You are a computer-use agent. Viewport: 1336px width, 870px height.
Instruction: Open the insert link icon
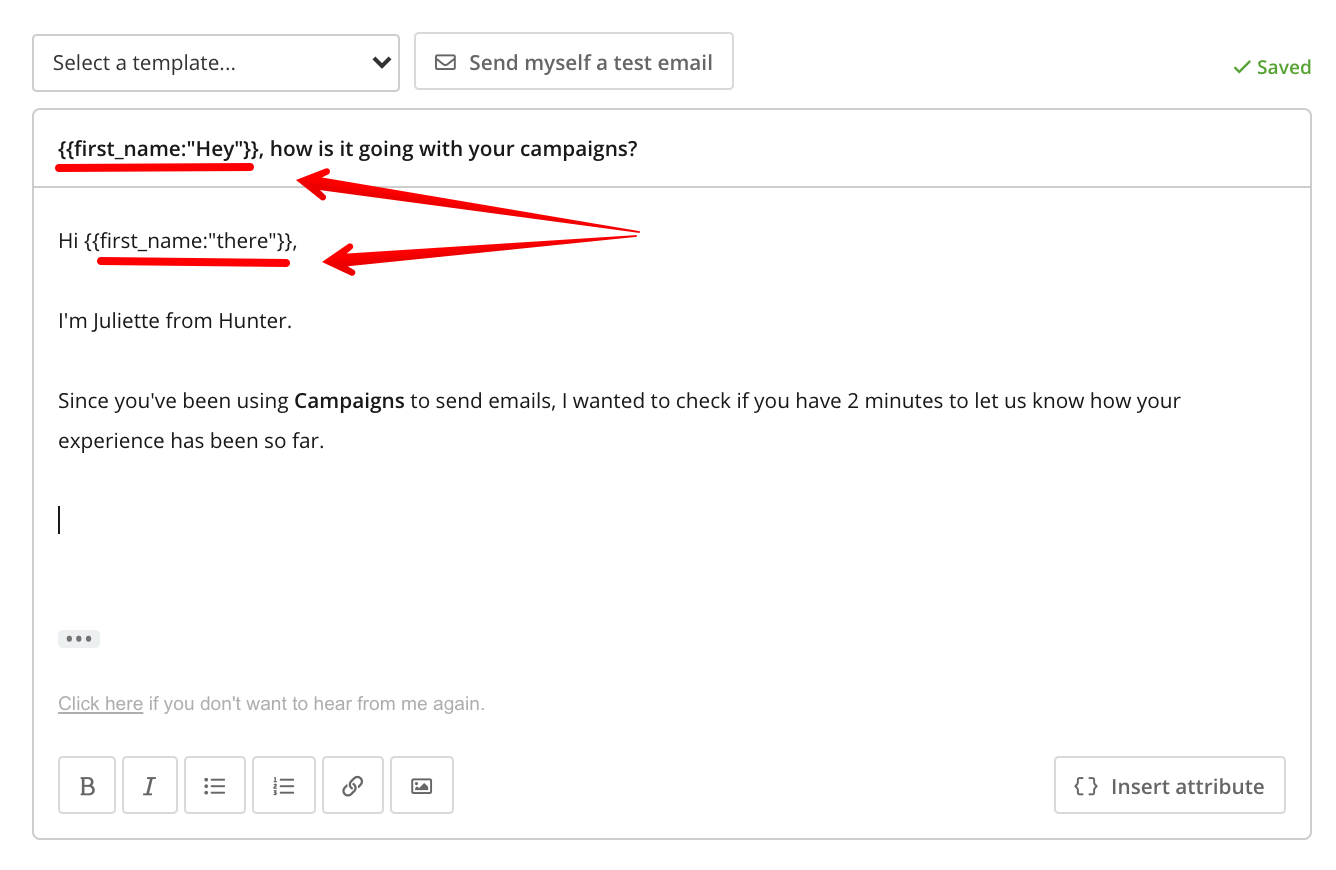[352, 785]
